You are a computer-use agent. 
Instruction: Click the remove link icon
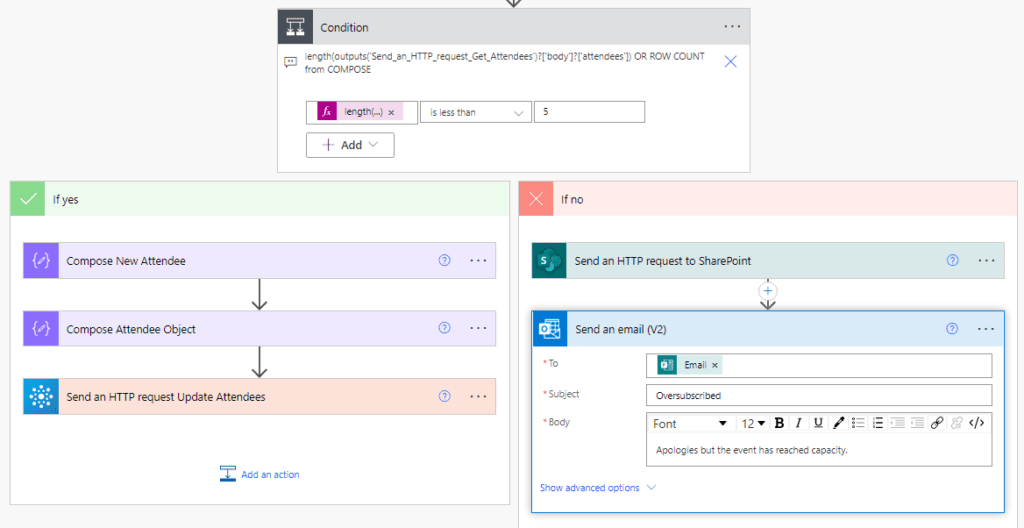point(957,423)
